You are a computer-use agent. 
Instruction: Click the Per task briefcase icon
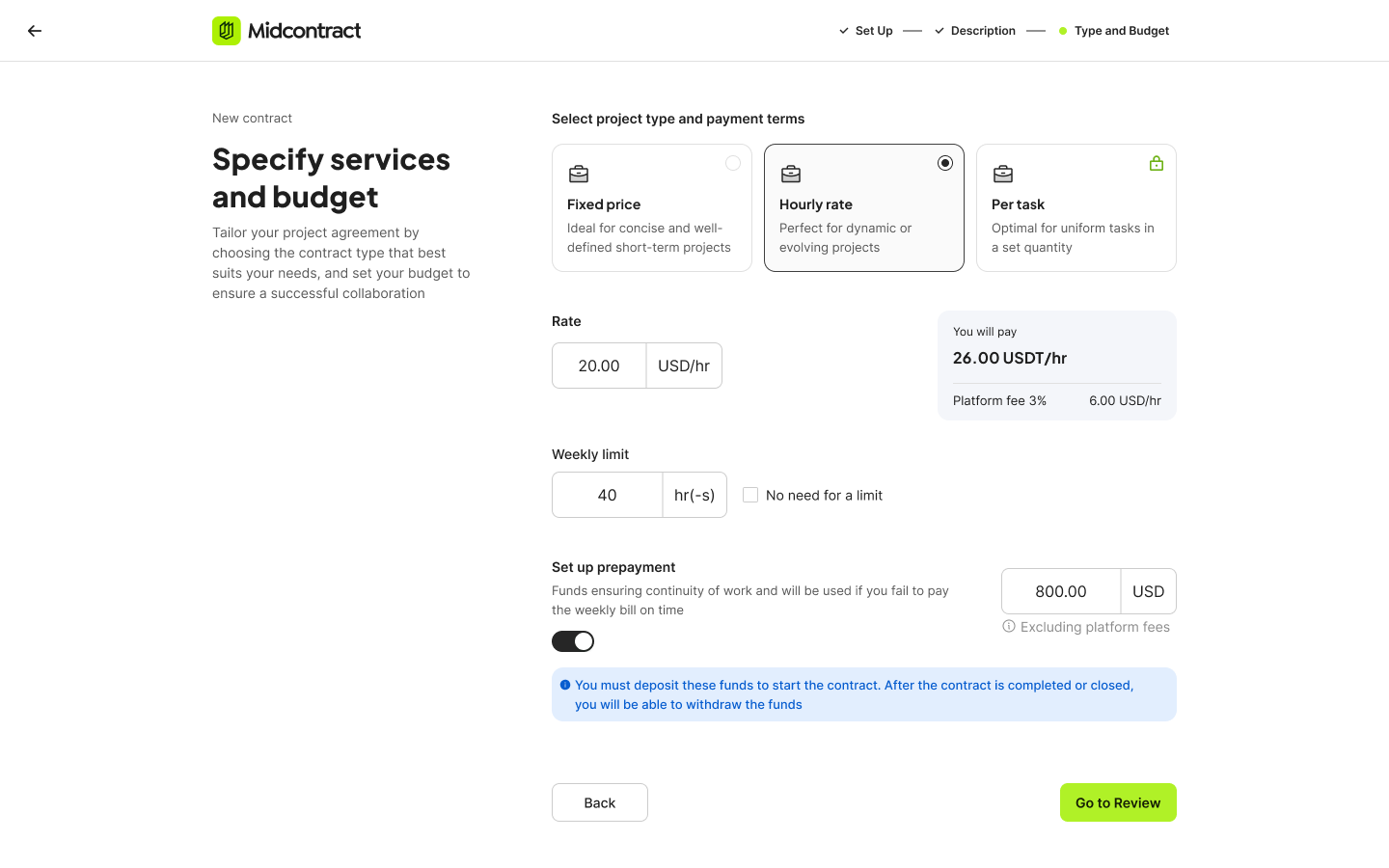(x=1003, y=174)
